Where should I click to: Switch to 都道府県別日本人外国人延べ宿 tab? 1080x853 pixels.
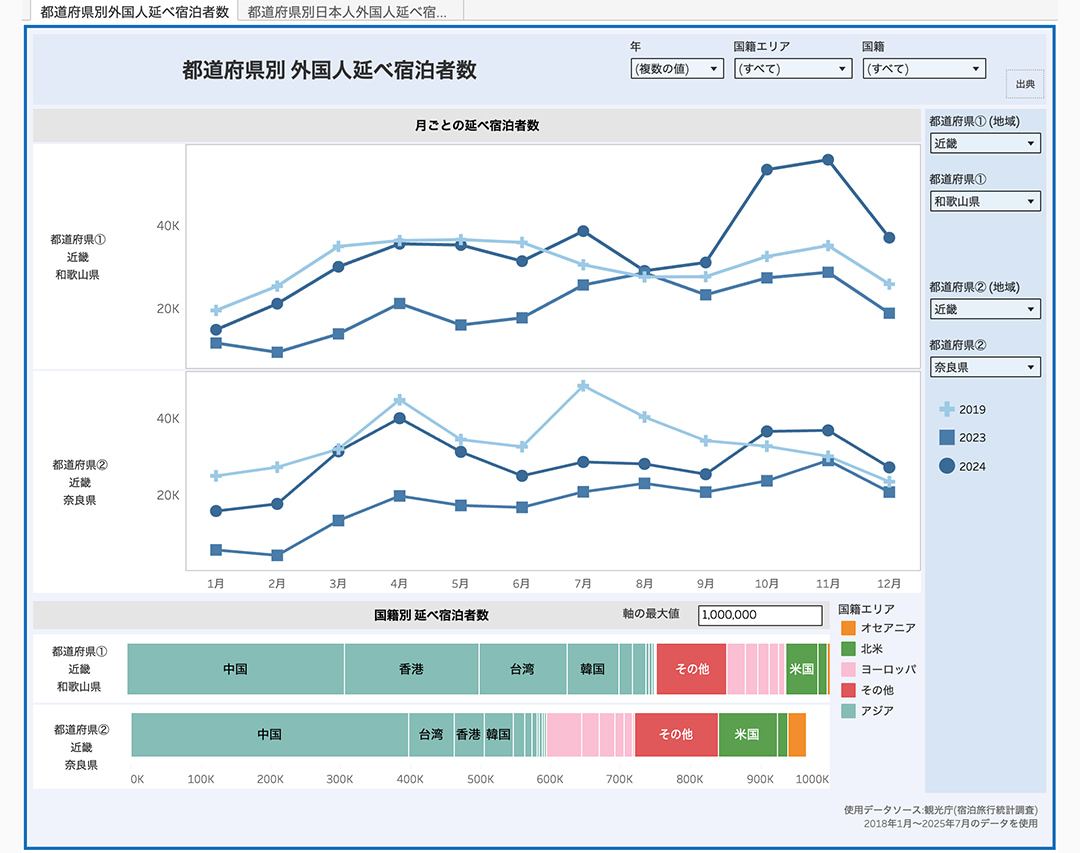[x=347, y=12]
